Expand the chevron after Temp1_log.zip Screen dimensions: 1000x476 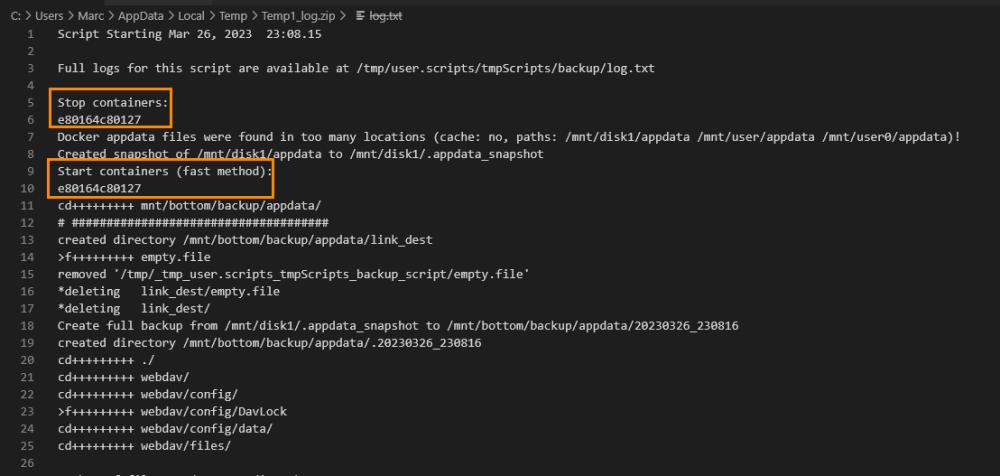click(345, 16)
